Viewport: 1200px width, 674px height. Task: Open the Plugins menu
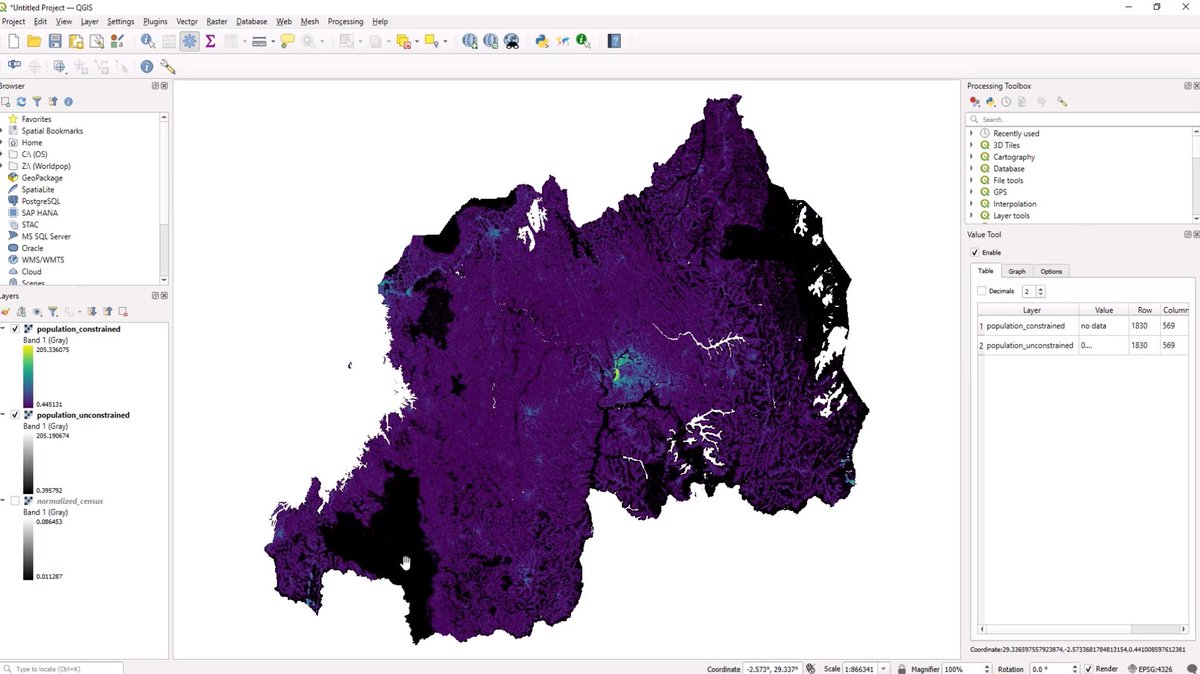(155, 21)
